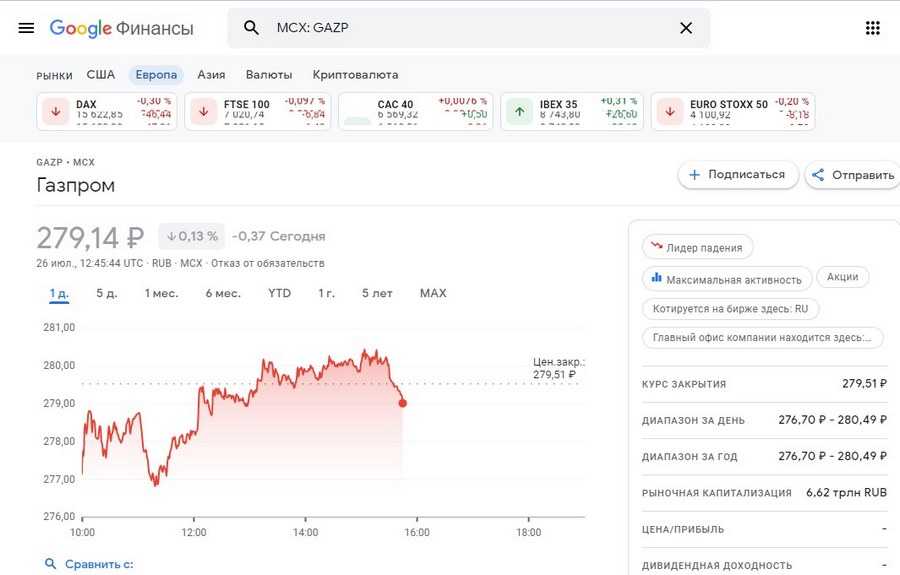Screen dimensions: 900x575
Task: Select the 1 мес. chart range
Action: tap(161, 293)
